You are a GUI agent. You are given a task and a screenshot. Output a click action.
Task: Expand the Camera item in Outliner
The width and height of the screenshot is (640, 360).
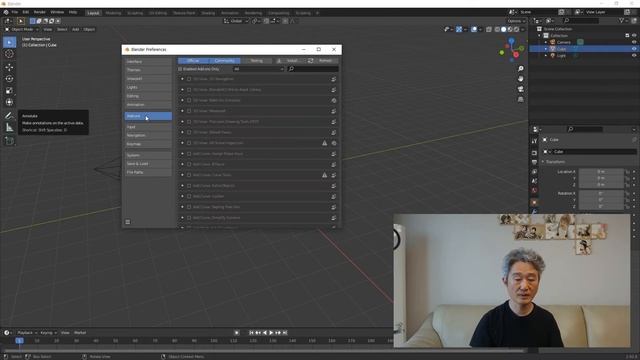click(x=546, y=42)
